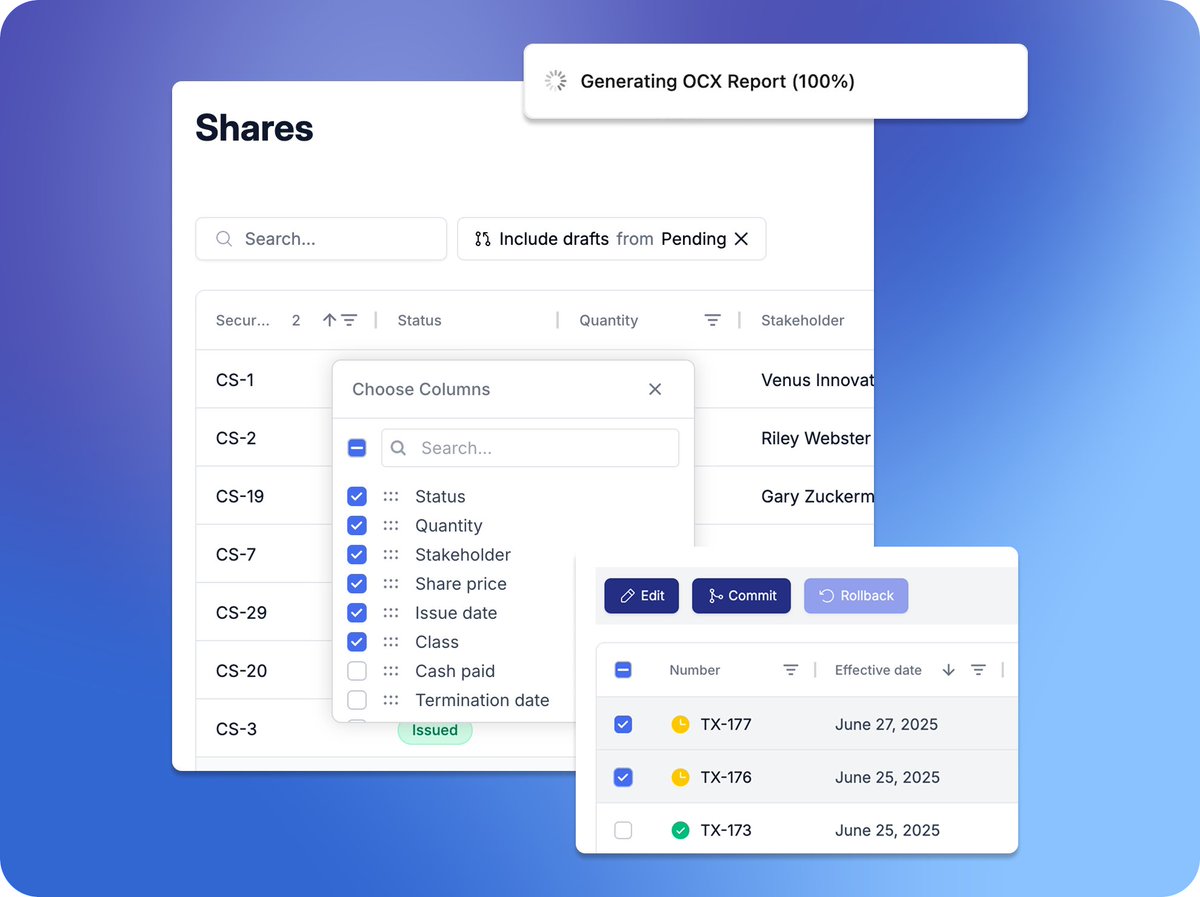The height and width of the screenshot is (897, 1200).
Task: Click the green check icon for TX-173
Action: coord(680,830)
